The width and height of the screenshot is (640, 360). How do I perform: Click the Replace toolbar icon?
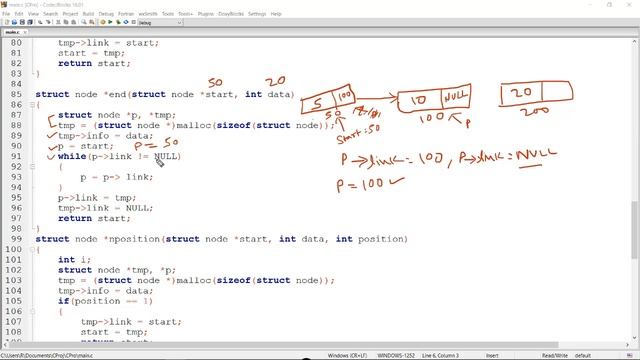pos(92,22)
